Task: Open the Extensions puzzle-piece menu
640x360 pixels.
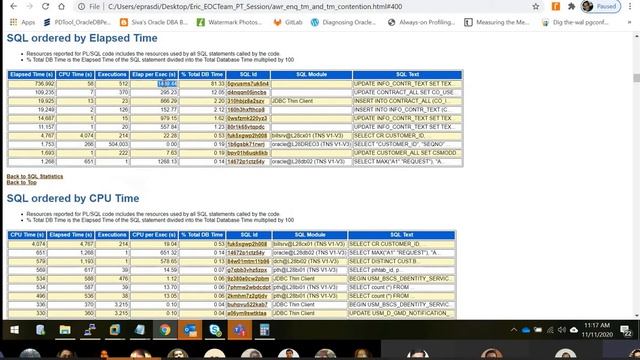Action: click(571, 6)
